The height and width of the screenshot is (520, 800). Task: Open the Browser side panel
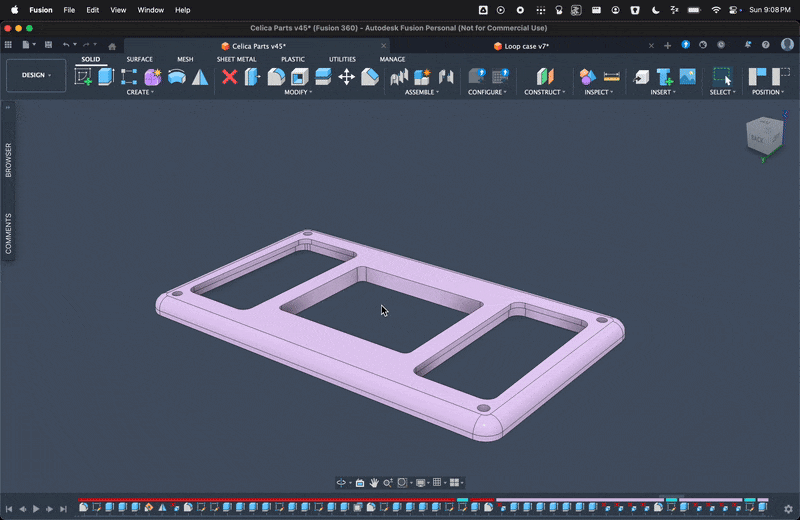8,160
